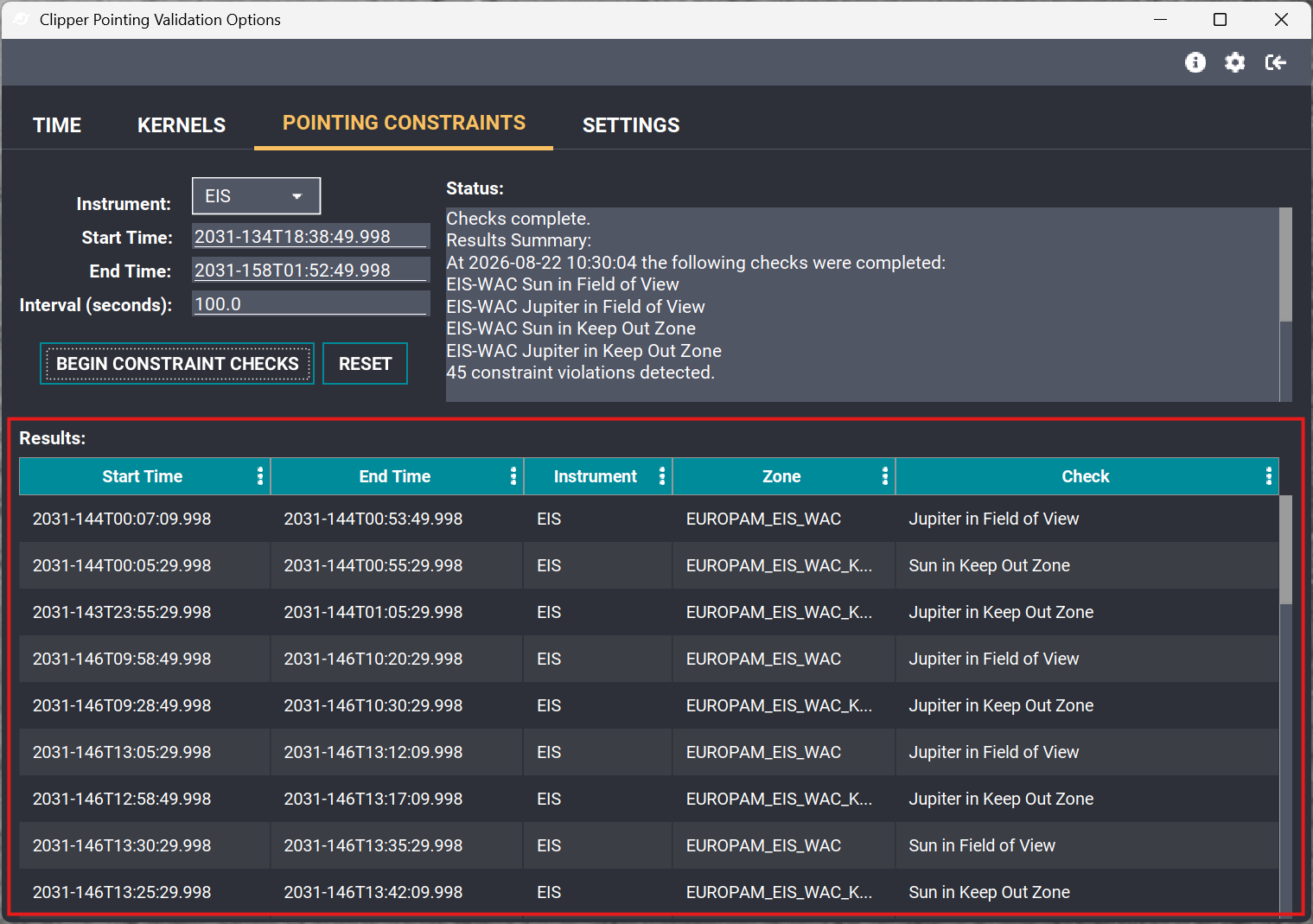Click Check cell in row 2031-146T13:05:29.998
Image resolution: width=1313 pixels, height=924 pixels.
click(1087, 752)
